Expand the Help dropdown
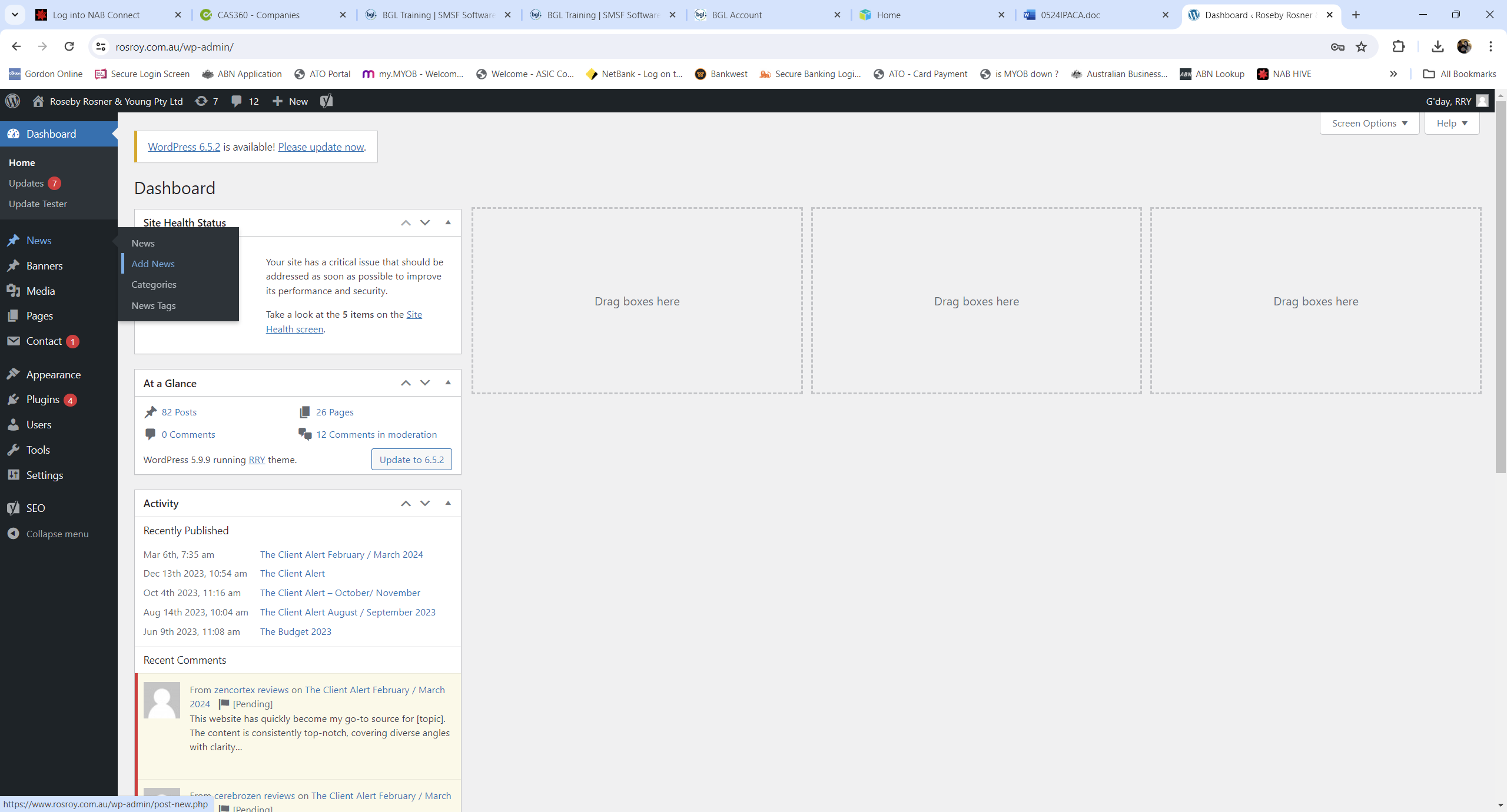 (x=1451, y=124)
